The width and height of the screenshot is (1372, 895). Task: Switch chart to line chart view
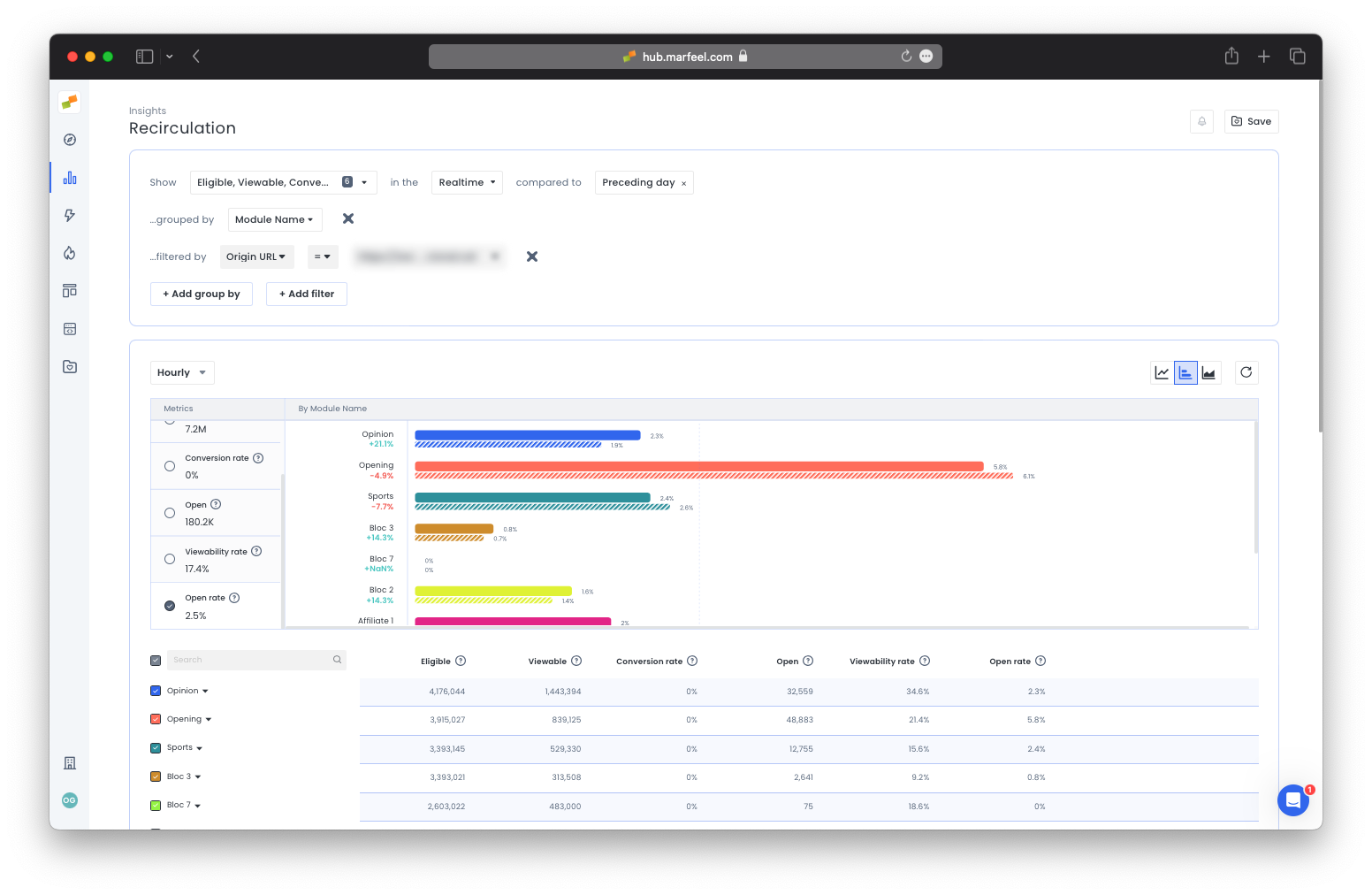(1162, 372)
